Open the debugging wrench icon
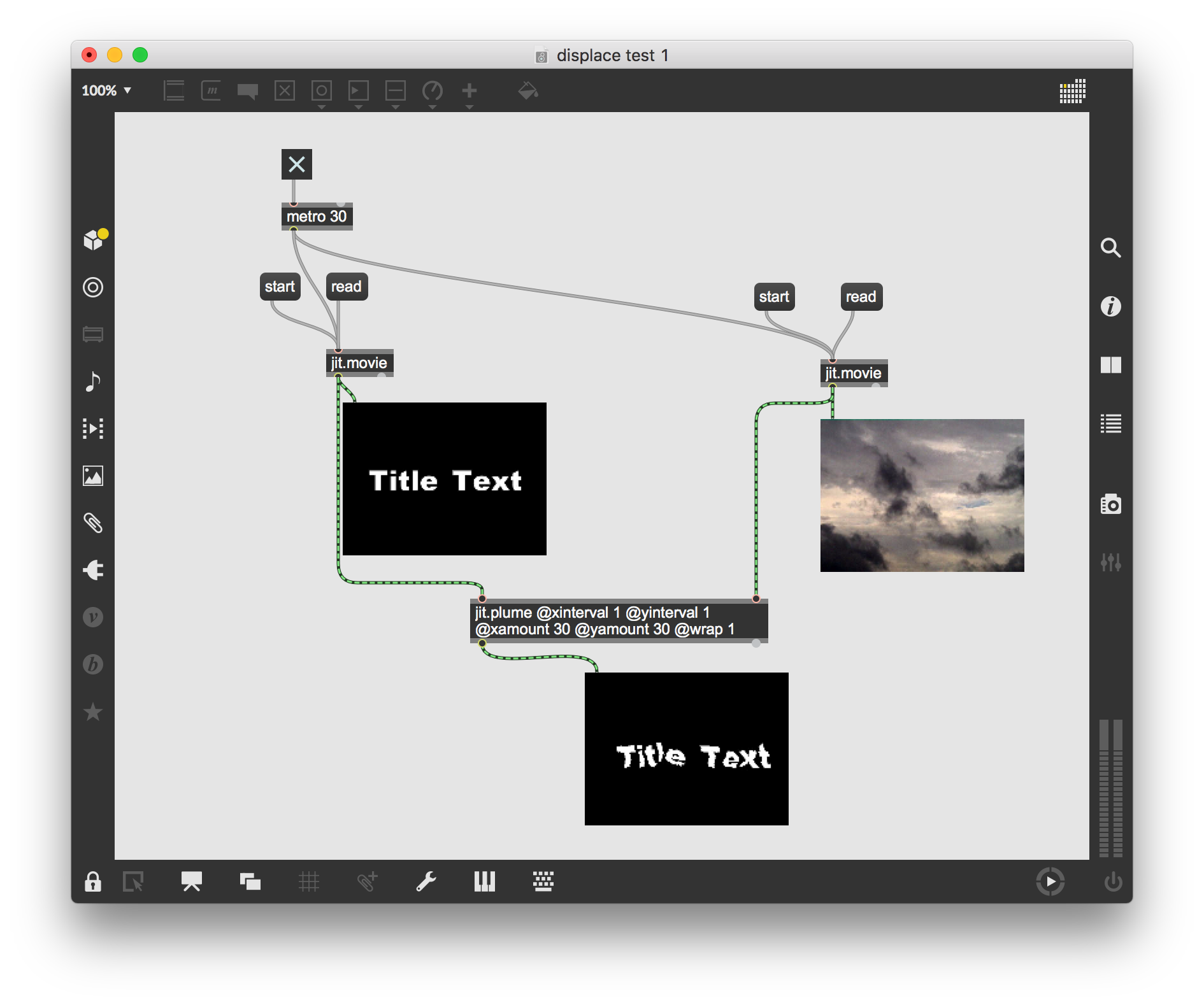Image resolution: width=1204 pixels, height=1005 pixels. 426,881
